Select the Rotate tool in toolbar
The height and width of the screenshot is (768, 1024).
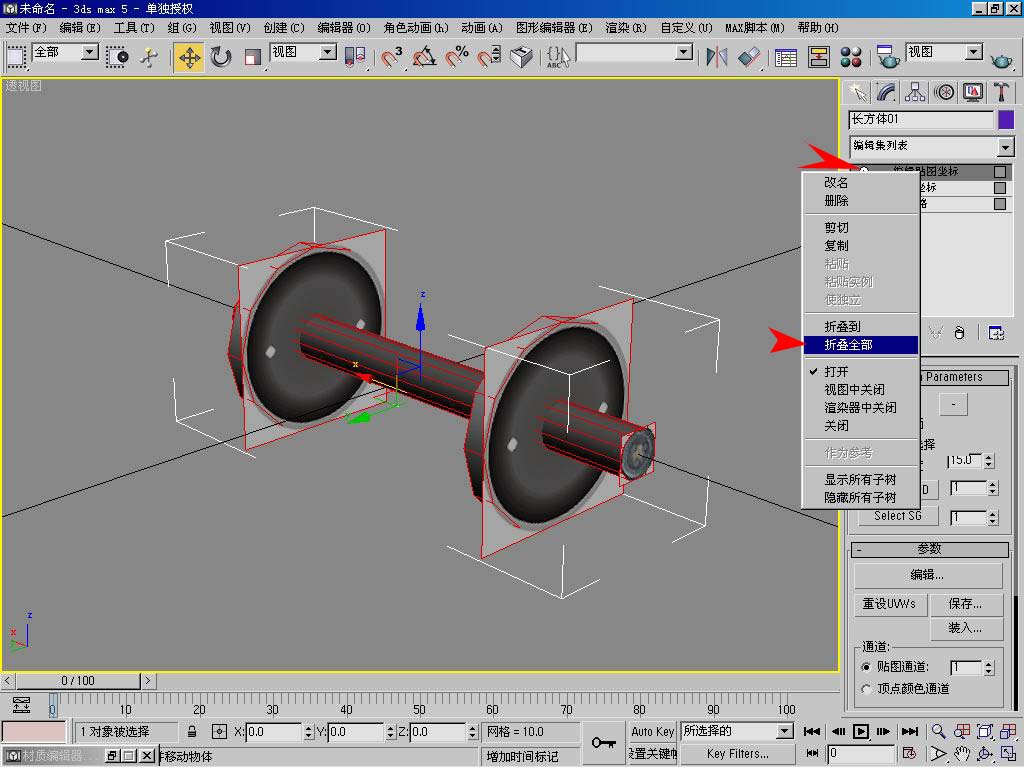click(x=221, y=57)
